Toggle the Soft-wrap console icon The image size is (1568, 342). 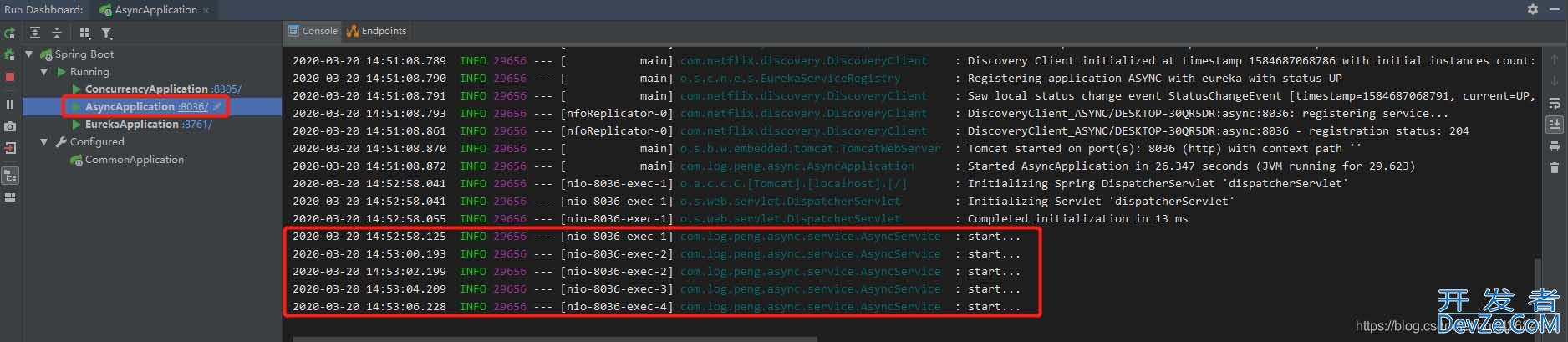coord(1555,104)
